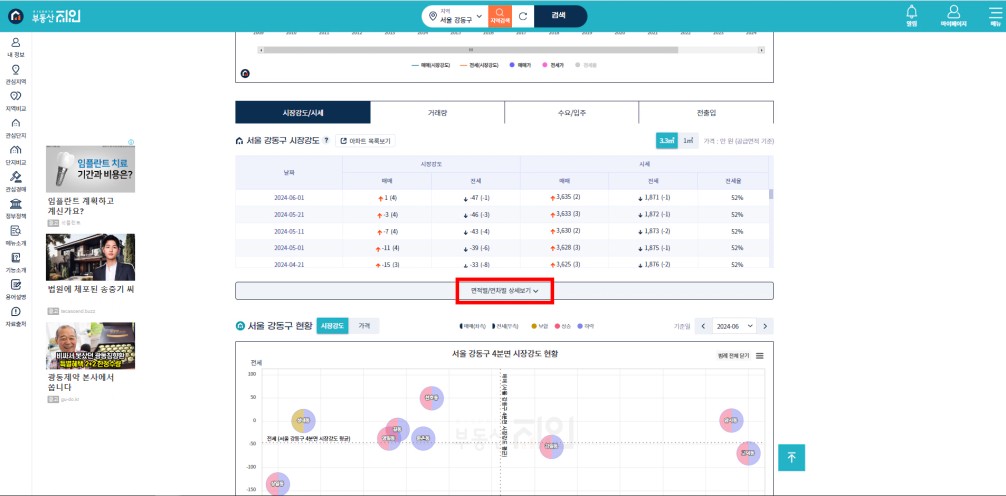
Task: Select the 3.3㎡ unit toggle
Action: pyautogui.click(x=667, y=141)
